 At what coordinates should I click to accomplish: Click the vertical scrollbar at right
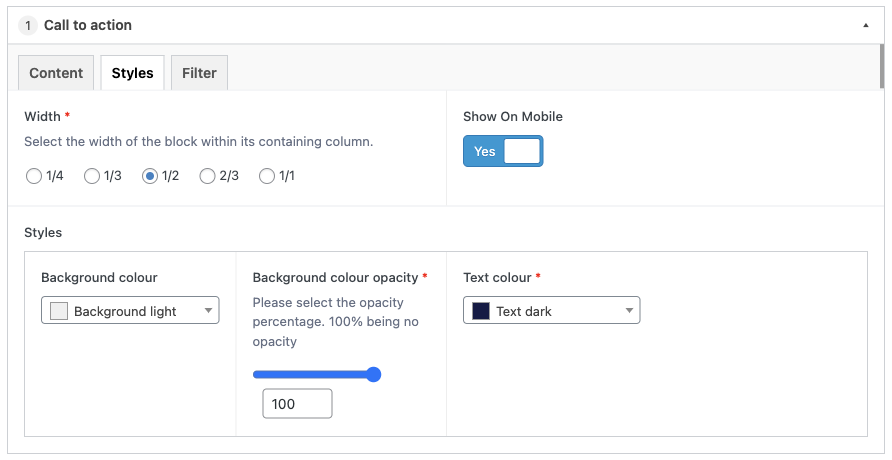click(x=882, y=67)
